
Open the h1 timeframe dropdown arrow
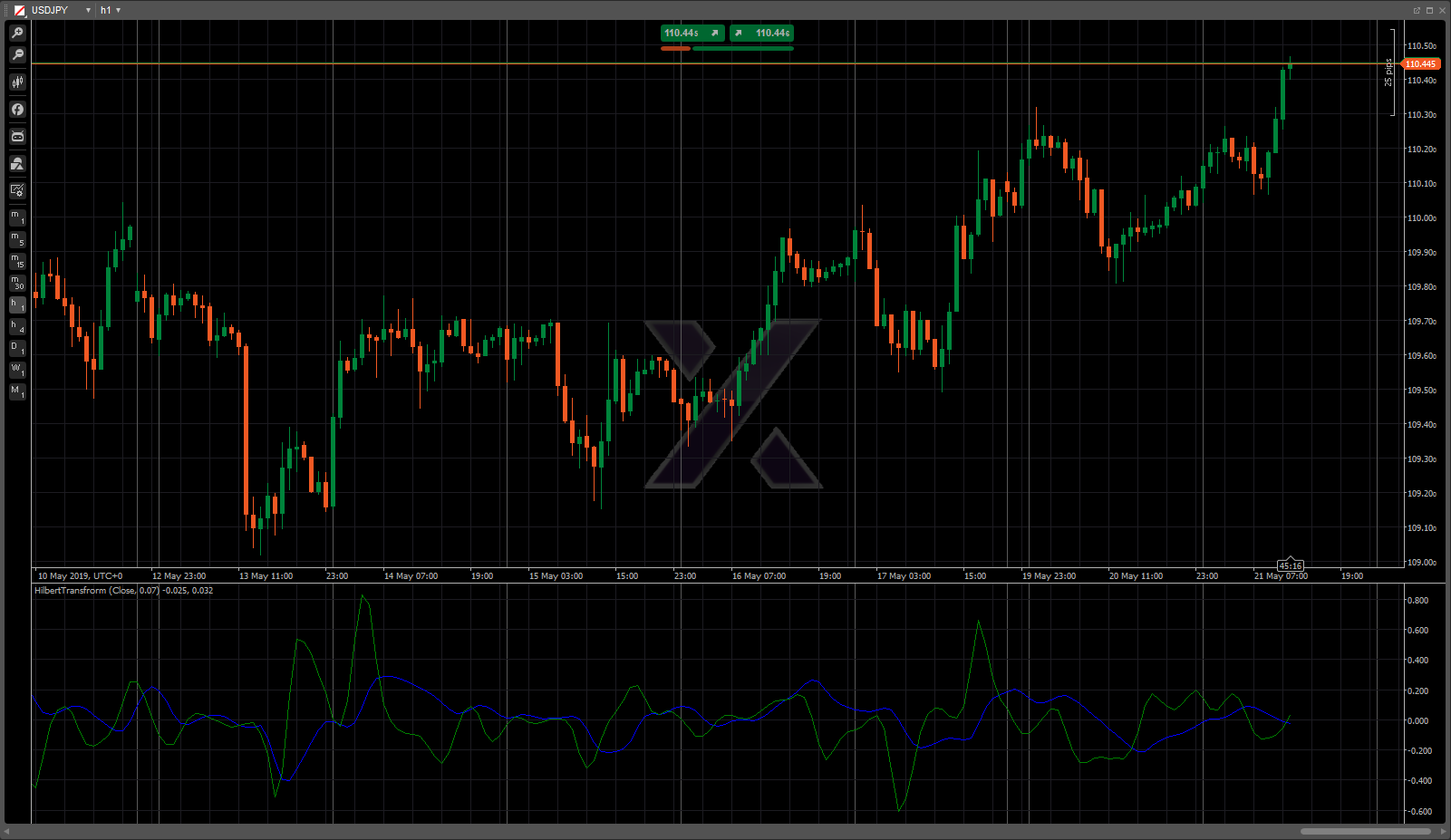[119, 10]
